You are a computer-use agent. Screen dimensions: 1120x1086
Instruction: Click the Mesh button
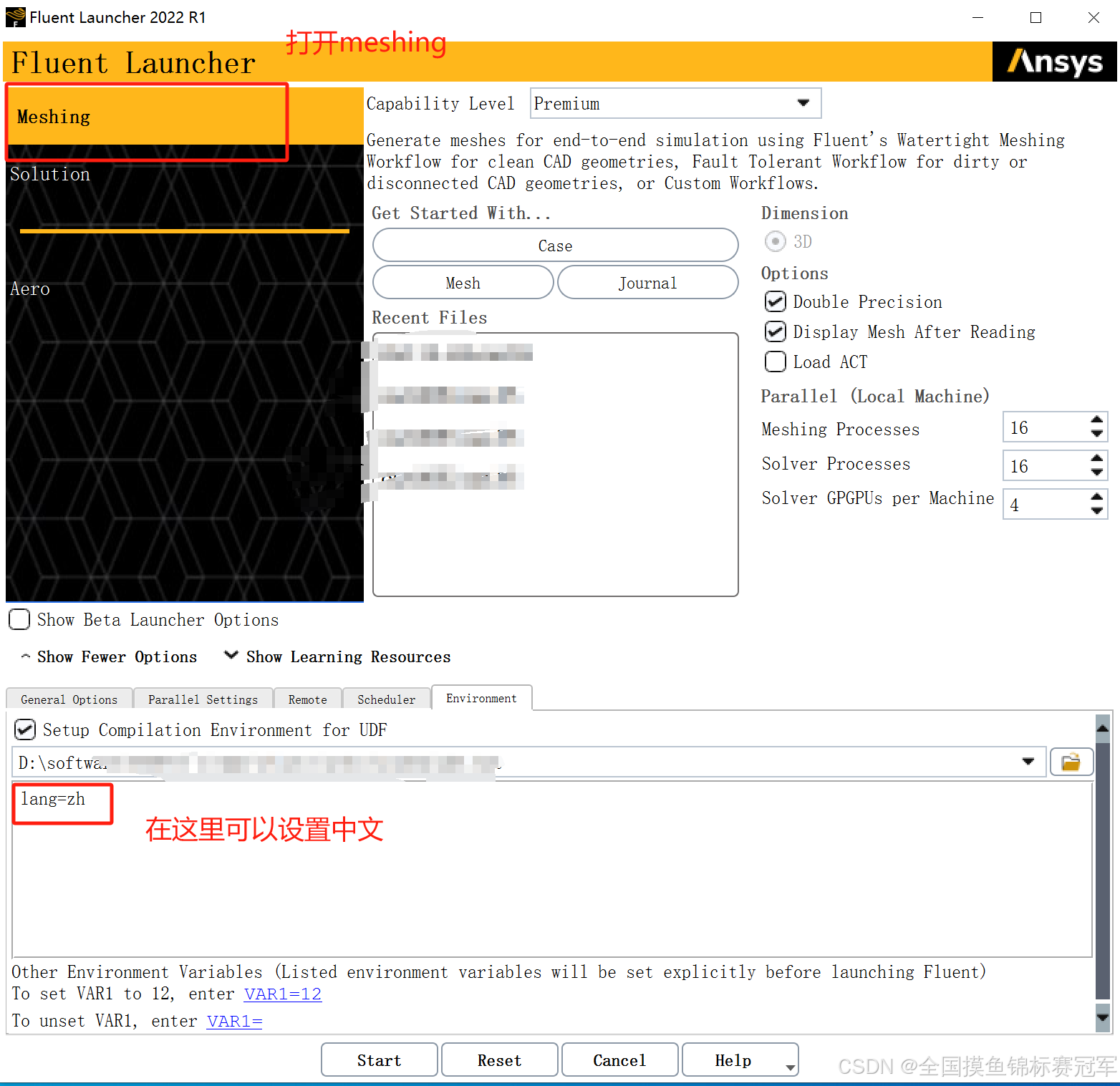[463, 283]
